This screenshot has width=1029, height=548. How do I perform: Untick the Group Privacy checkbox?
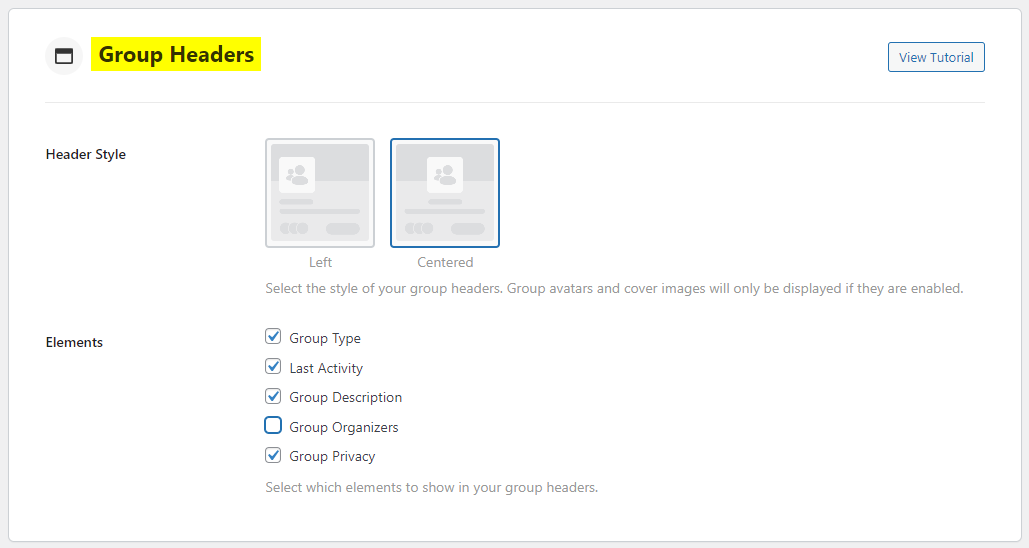(x=273, y=455)
